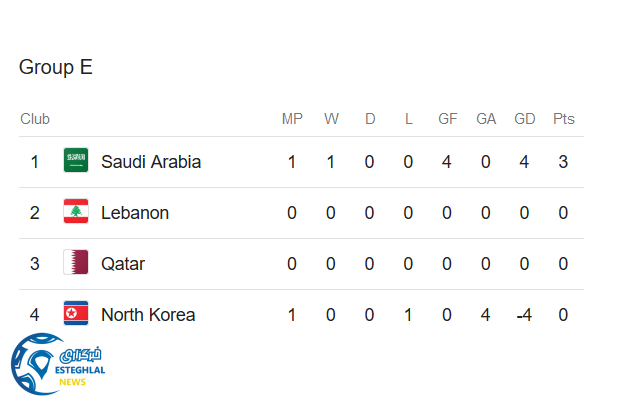Click North Korea's goal difference value
This screenshot has width=638, height=413.
pos(524,314)
